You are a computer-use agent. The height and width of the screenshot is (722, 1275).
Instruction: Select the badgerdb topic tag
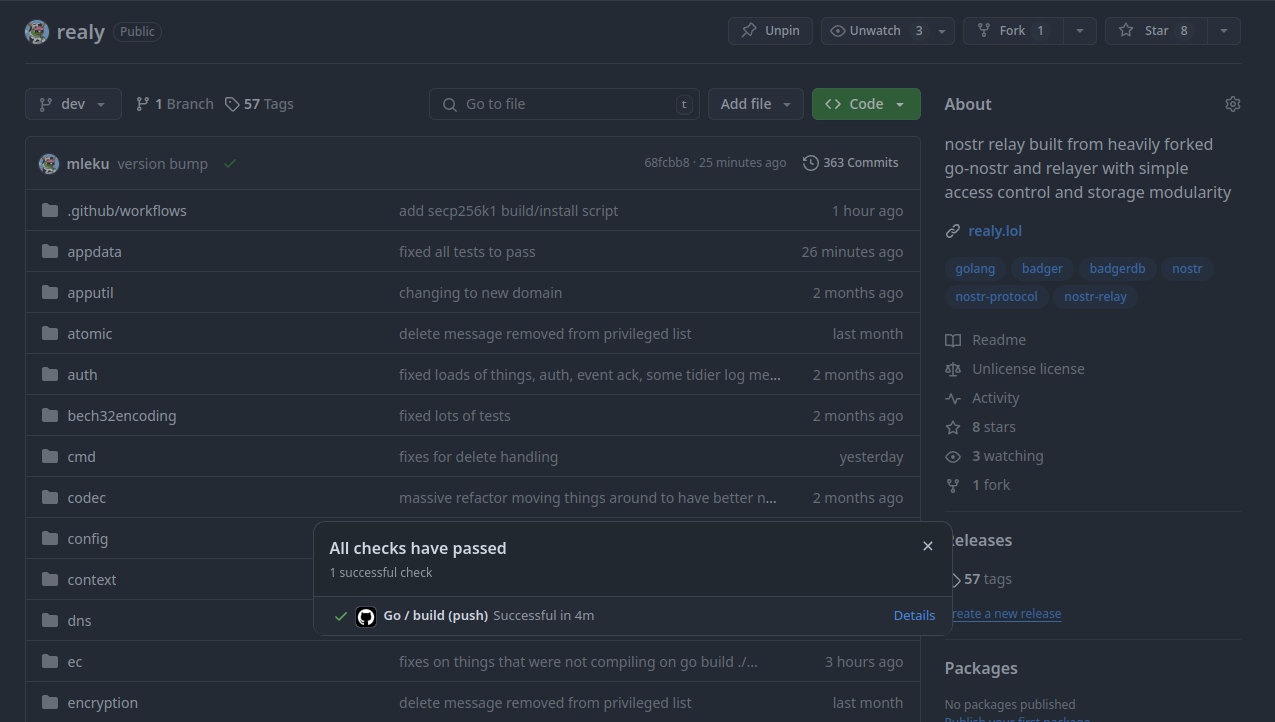point(1117,269)
